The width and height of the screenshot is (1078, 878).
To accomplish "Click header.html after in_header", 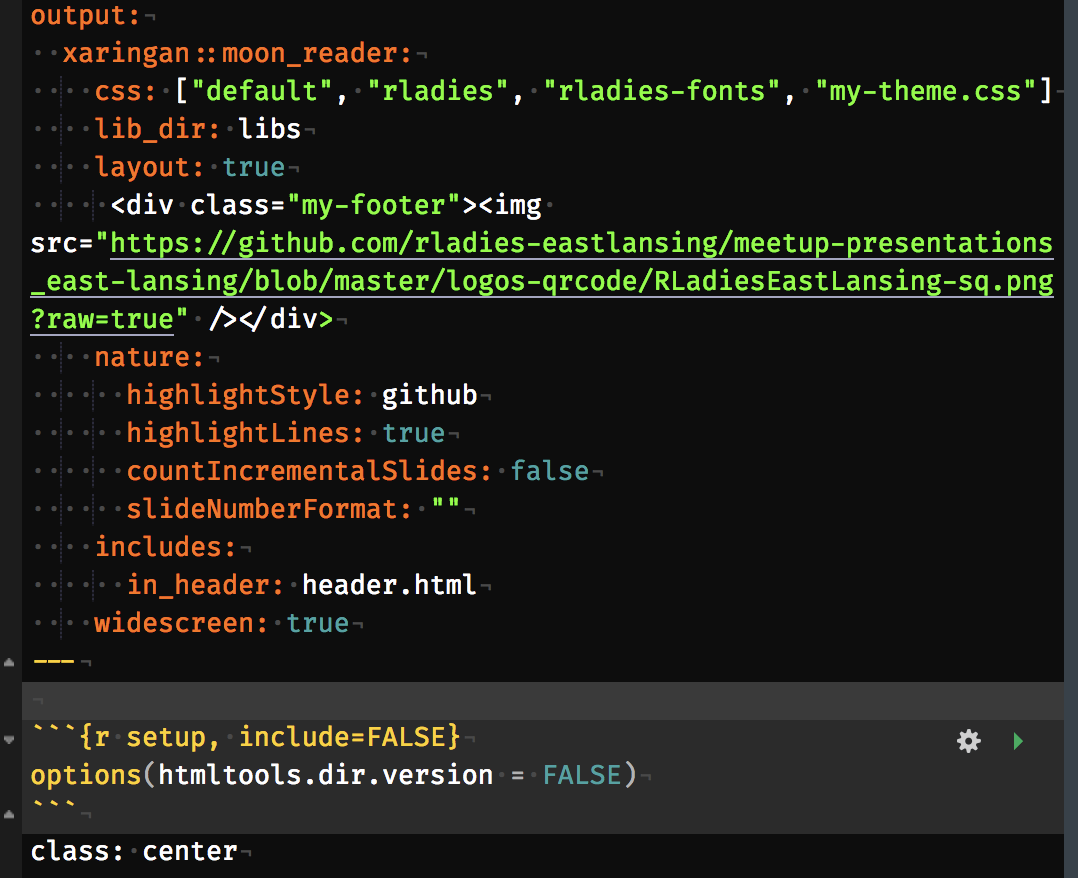I will tap(389, 585).
